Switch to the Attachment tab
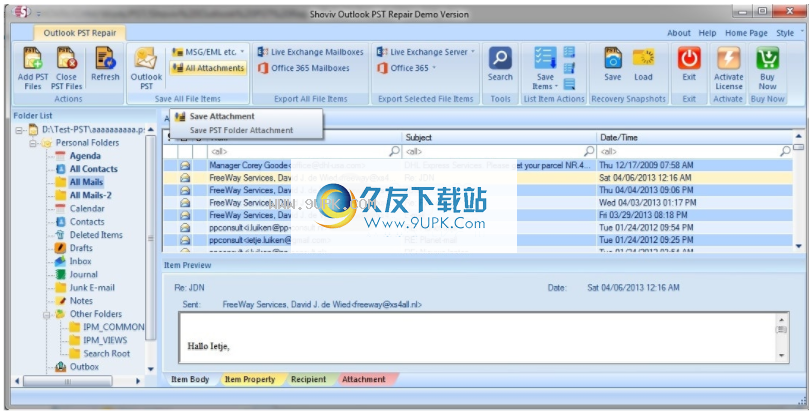 click(x=363, y=379)
